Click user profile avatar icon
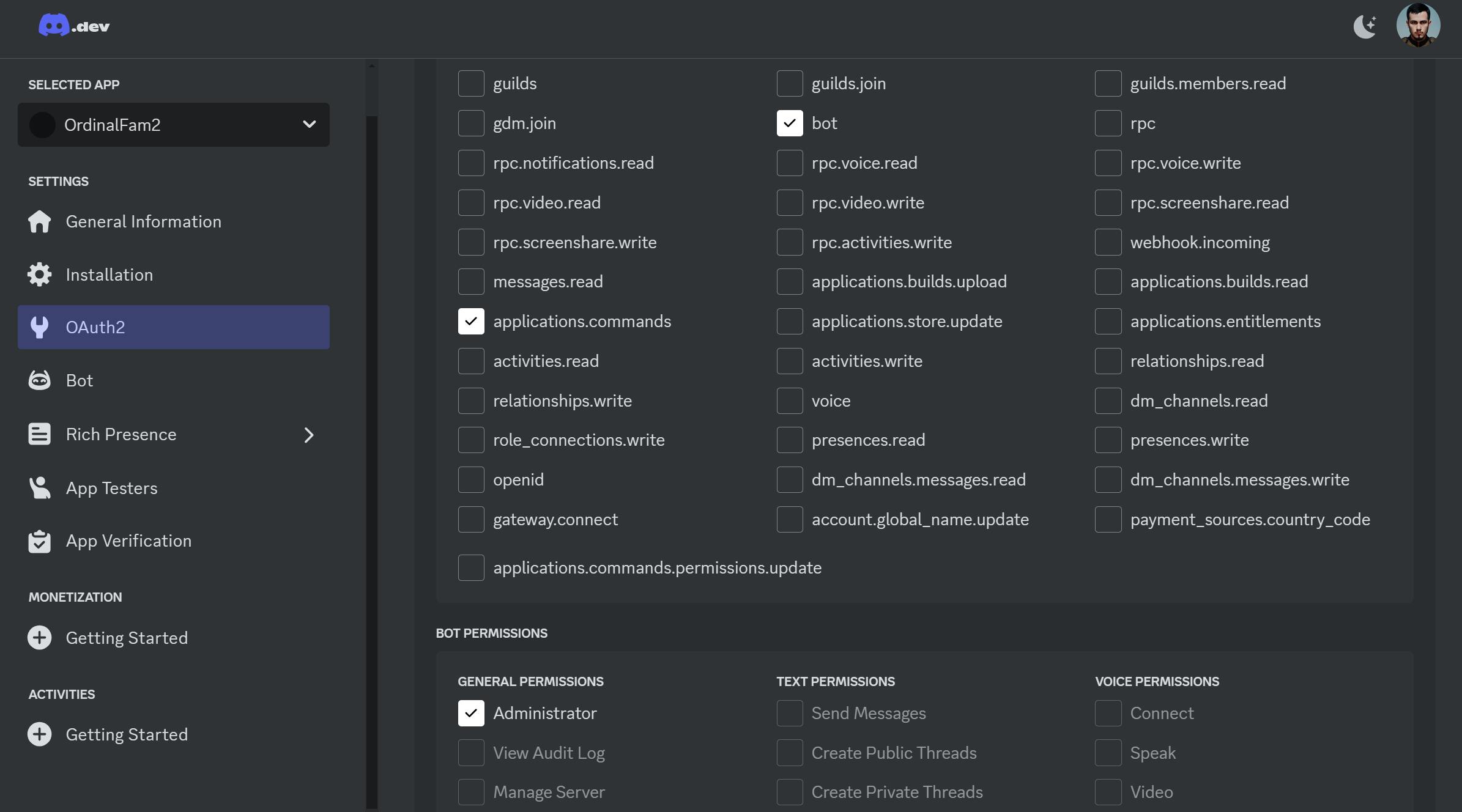 (1419, 25)
